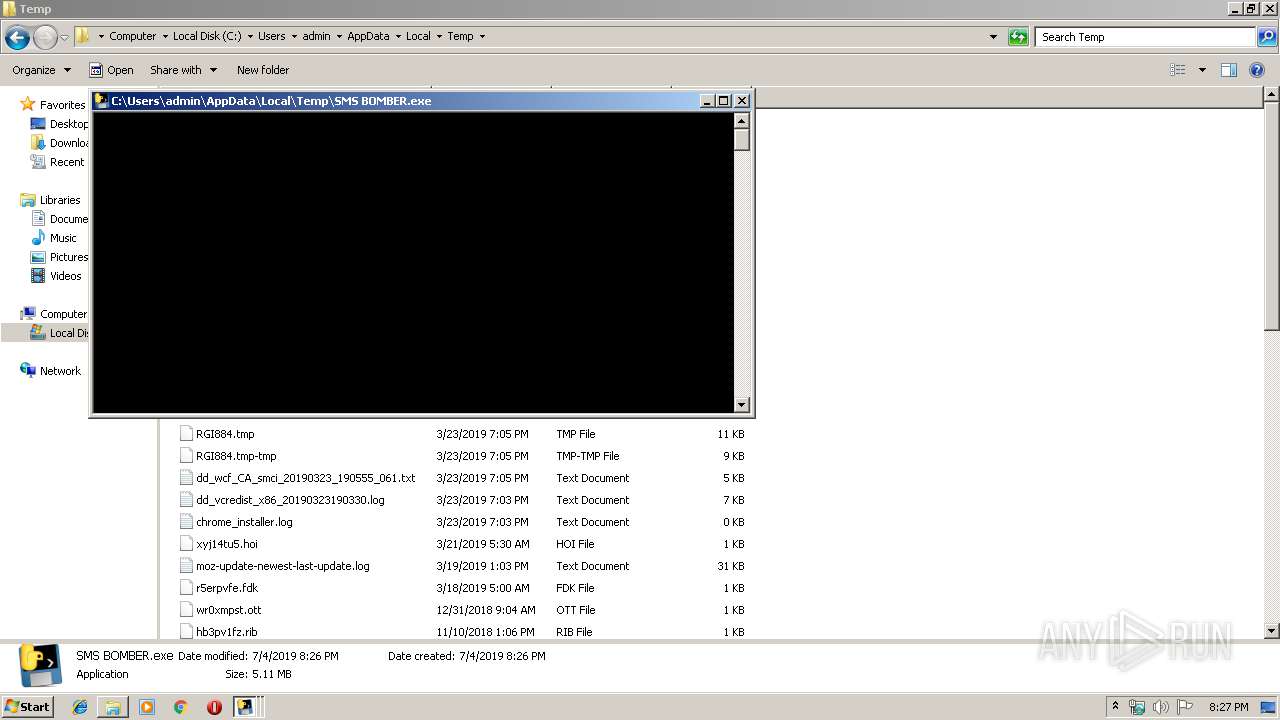
Task: Select Libraries in the navigation pane
Action: tap(60, 200)
